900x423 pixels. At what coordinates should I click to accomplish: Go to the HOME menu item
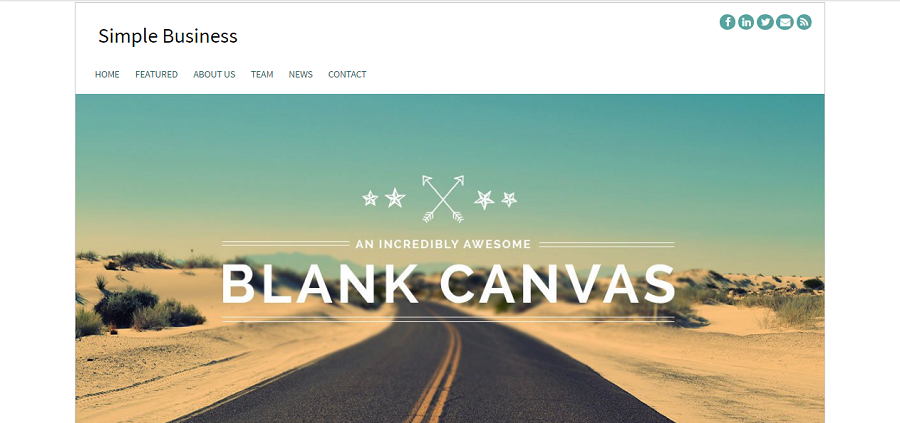(107, 75)
